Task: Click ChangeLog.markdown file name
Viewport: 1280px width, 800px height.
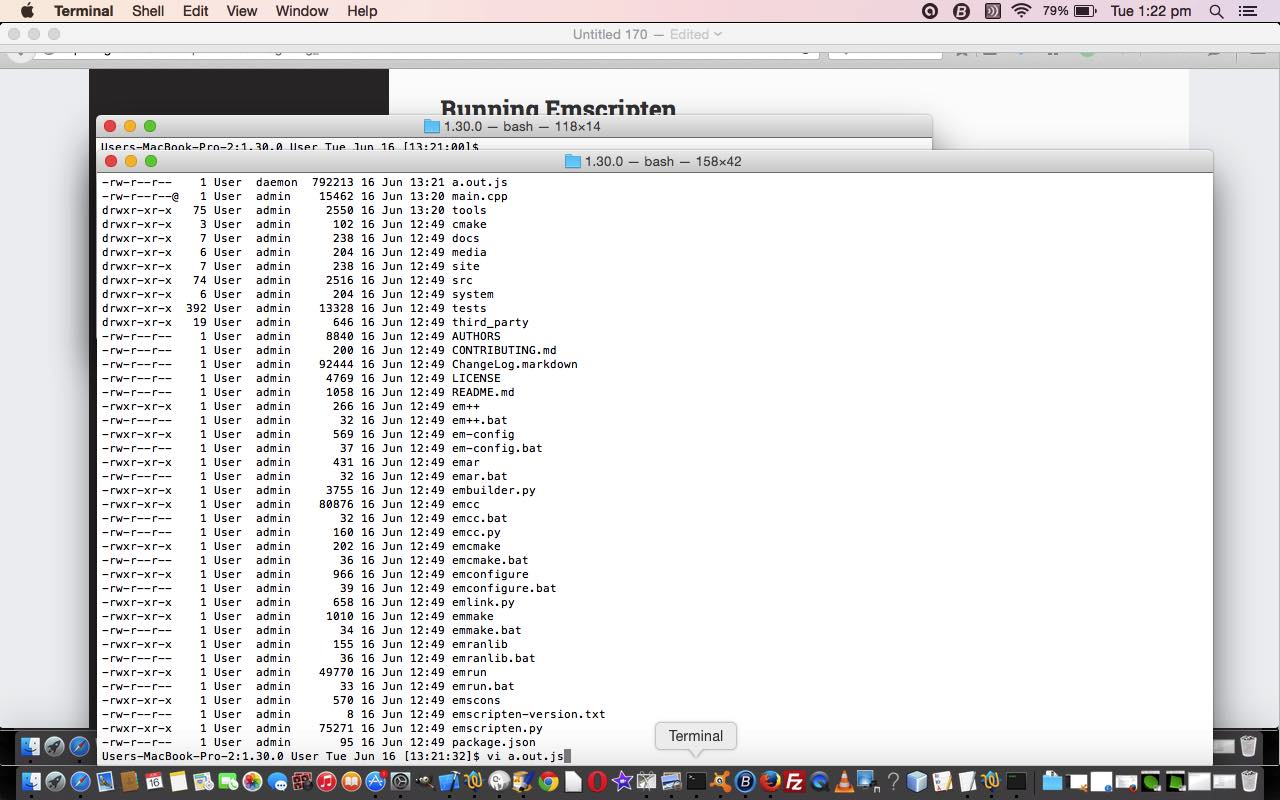Action: 515,364
